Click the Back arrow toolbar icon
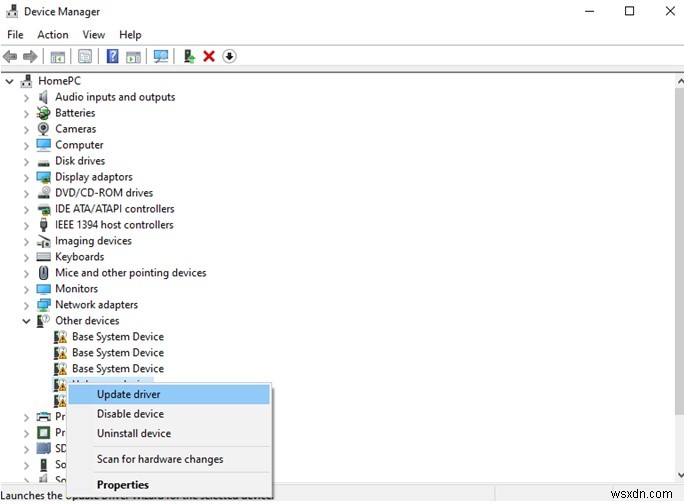Screen dimensions: 684x504 pyautogui.click(x=10, y=56)
